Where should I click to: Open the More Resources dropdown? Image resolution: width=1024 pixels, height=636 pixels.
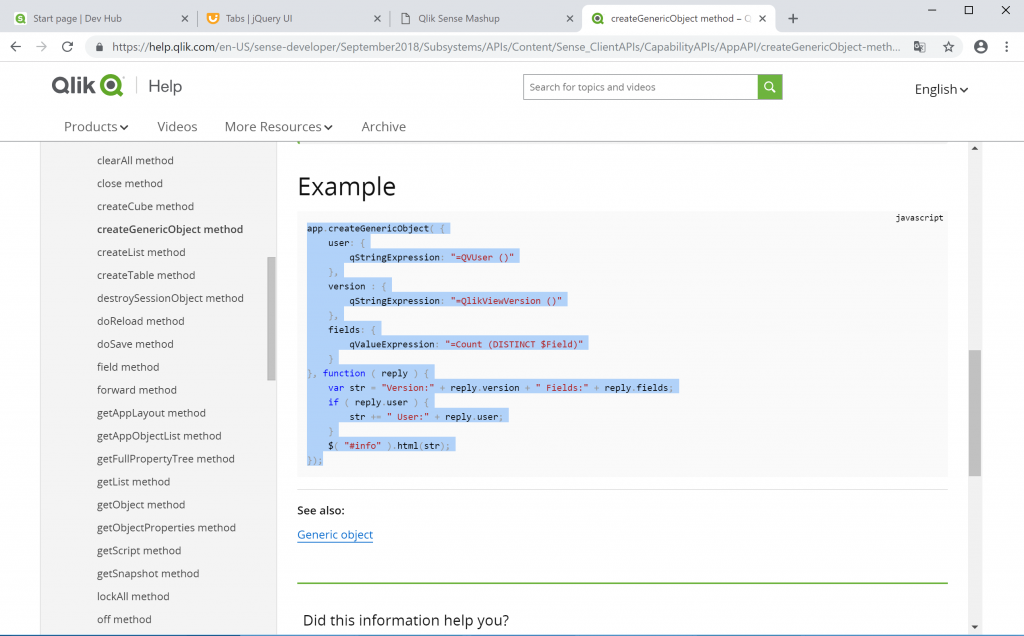pyautogui.click(x=277, y=127)
